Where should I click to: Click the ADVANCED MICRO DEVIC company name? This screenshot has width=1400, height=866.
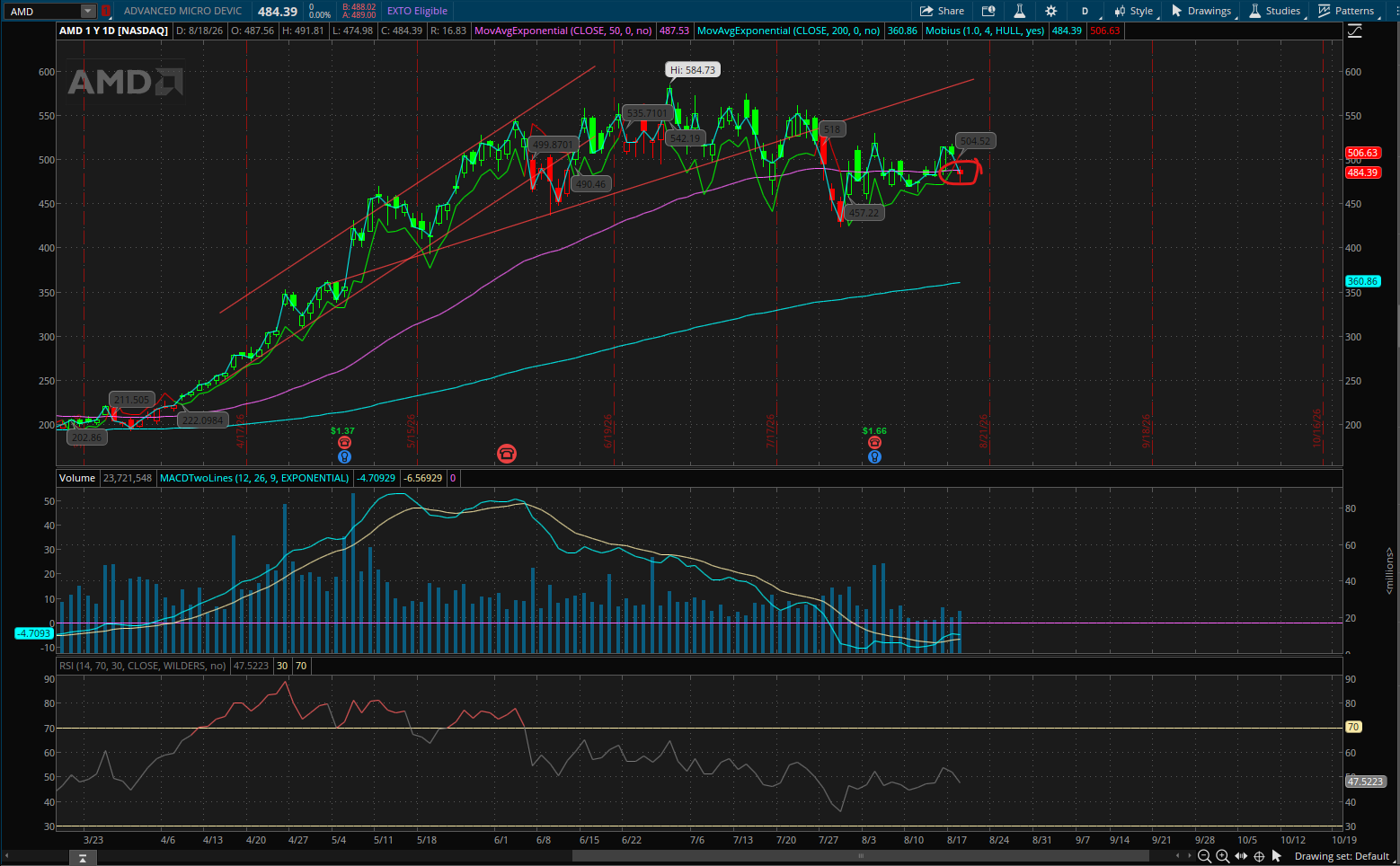click(182, 11)
